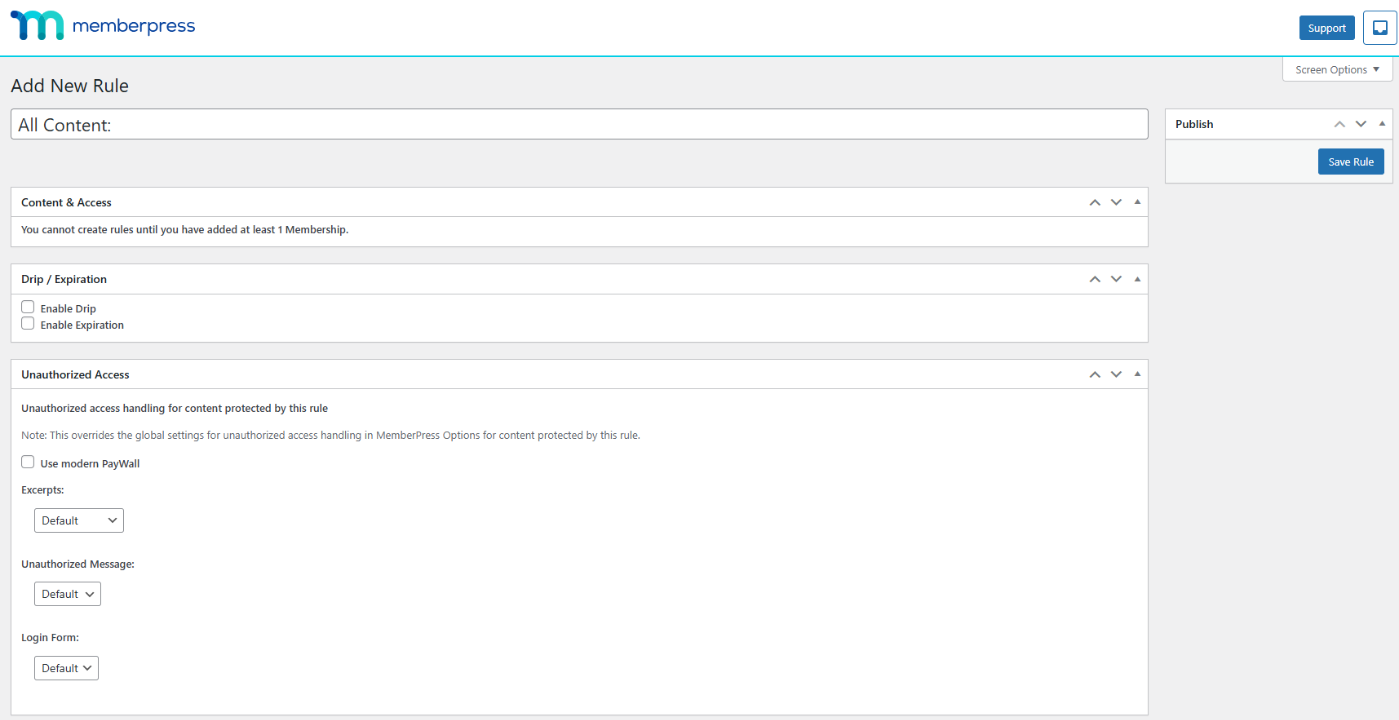
Task: Enable Drip checkbox
Action: 28,308
